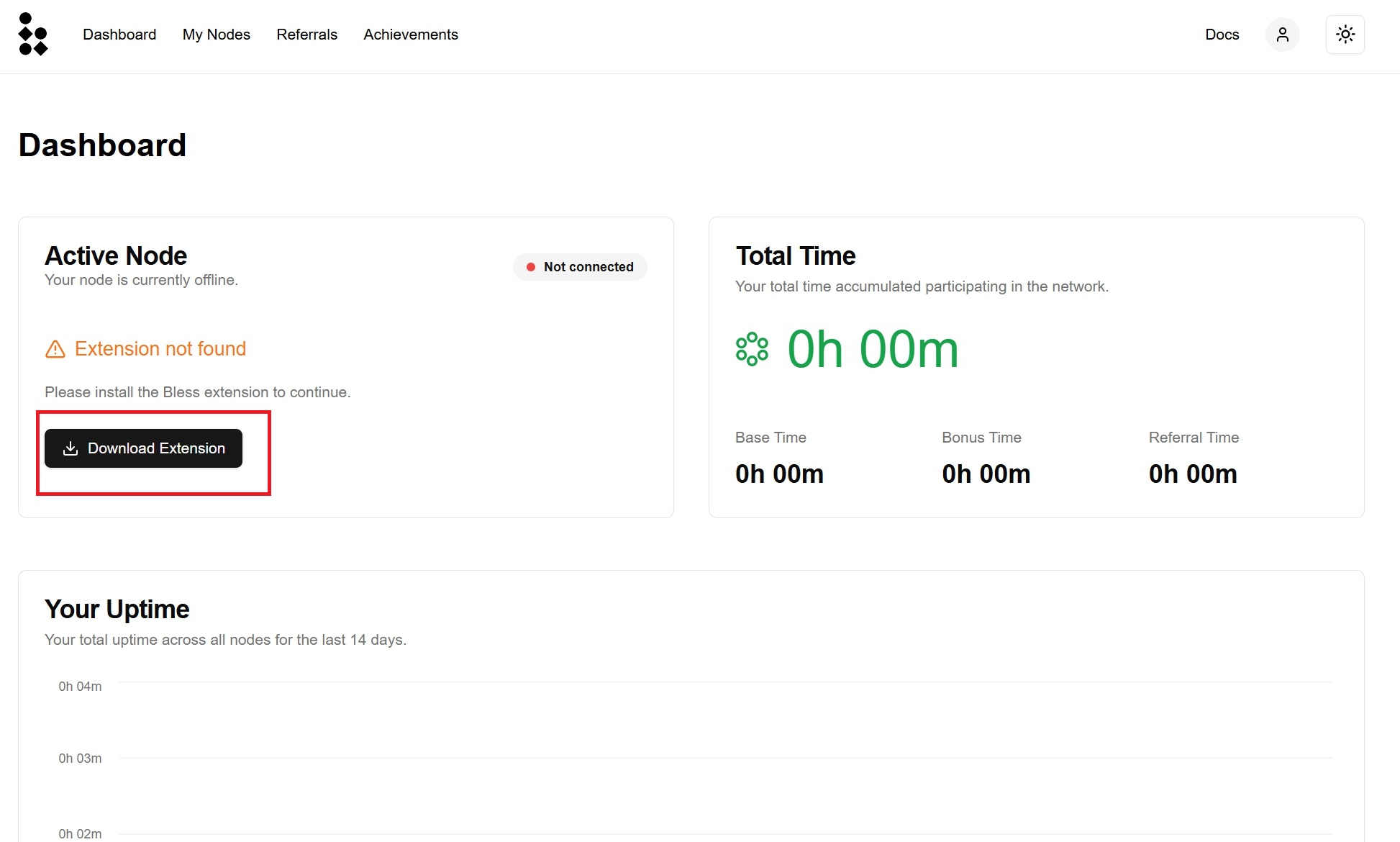Screen dimensions: 1400x842
Task: Click the red Not connected status dot
Action: 531,267
